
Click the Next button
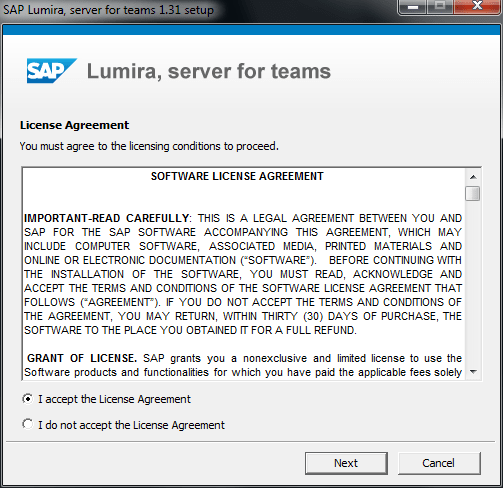[x=346, y=463]
